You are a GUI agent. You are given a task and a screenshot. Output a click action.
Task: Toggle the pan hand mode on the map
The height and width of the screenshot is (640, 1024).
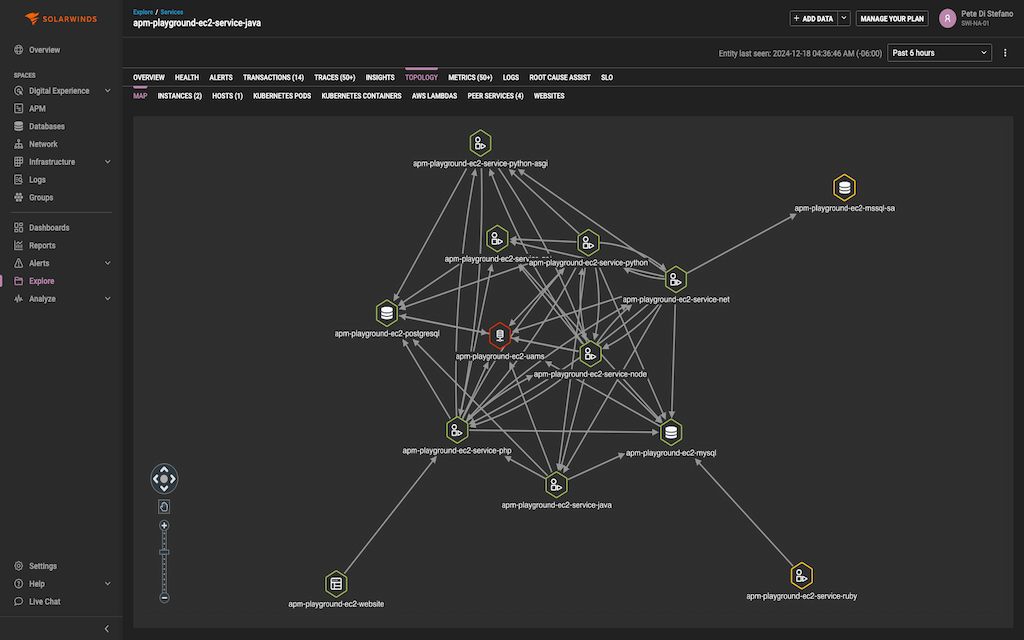tap(164, 506)
